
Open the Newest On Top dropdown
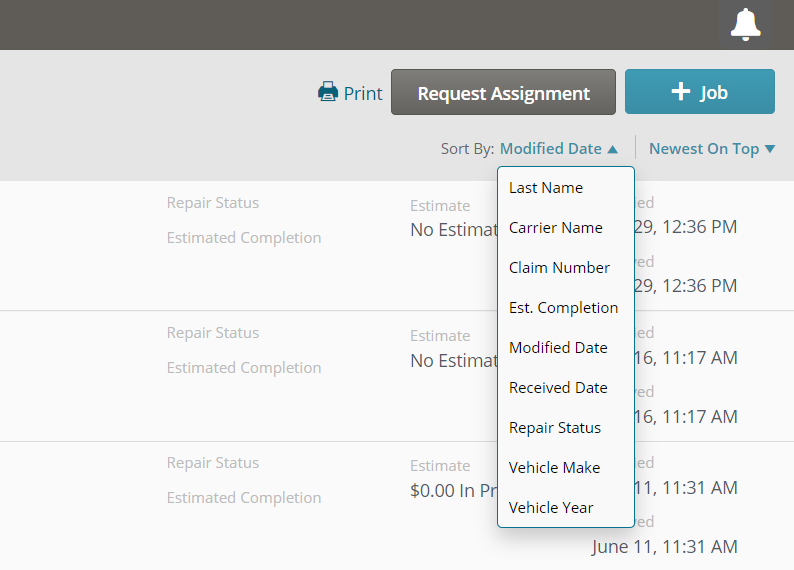coord(712,149)
